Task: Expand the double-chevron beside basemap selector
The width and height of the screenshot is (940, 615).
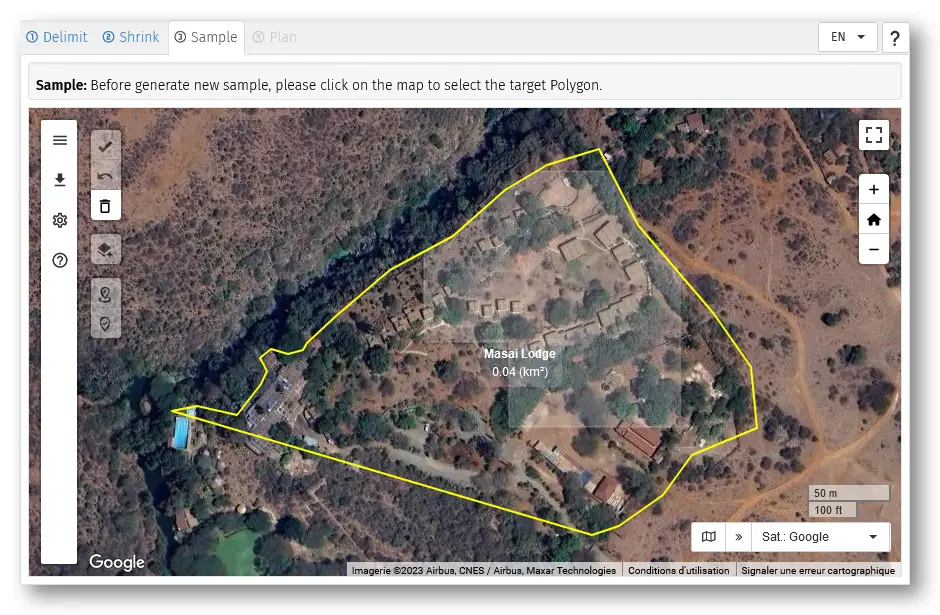Action: [x=739, y=537]
